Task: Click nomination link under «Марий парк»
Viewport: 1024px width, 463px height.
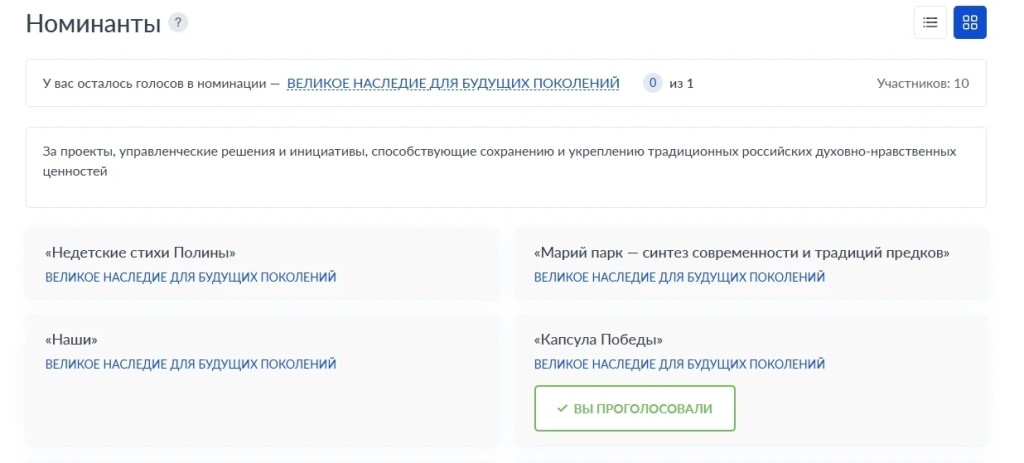Action: click(680, 278)
